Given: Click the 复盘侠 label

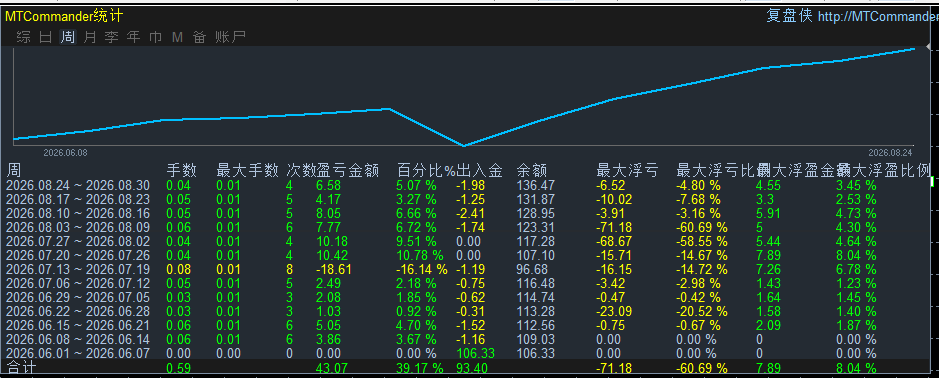Looking at the screenshot, I should click(x=789, y=16).
